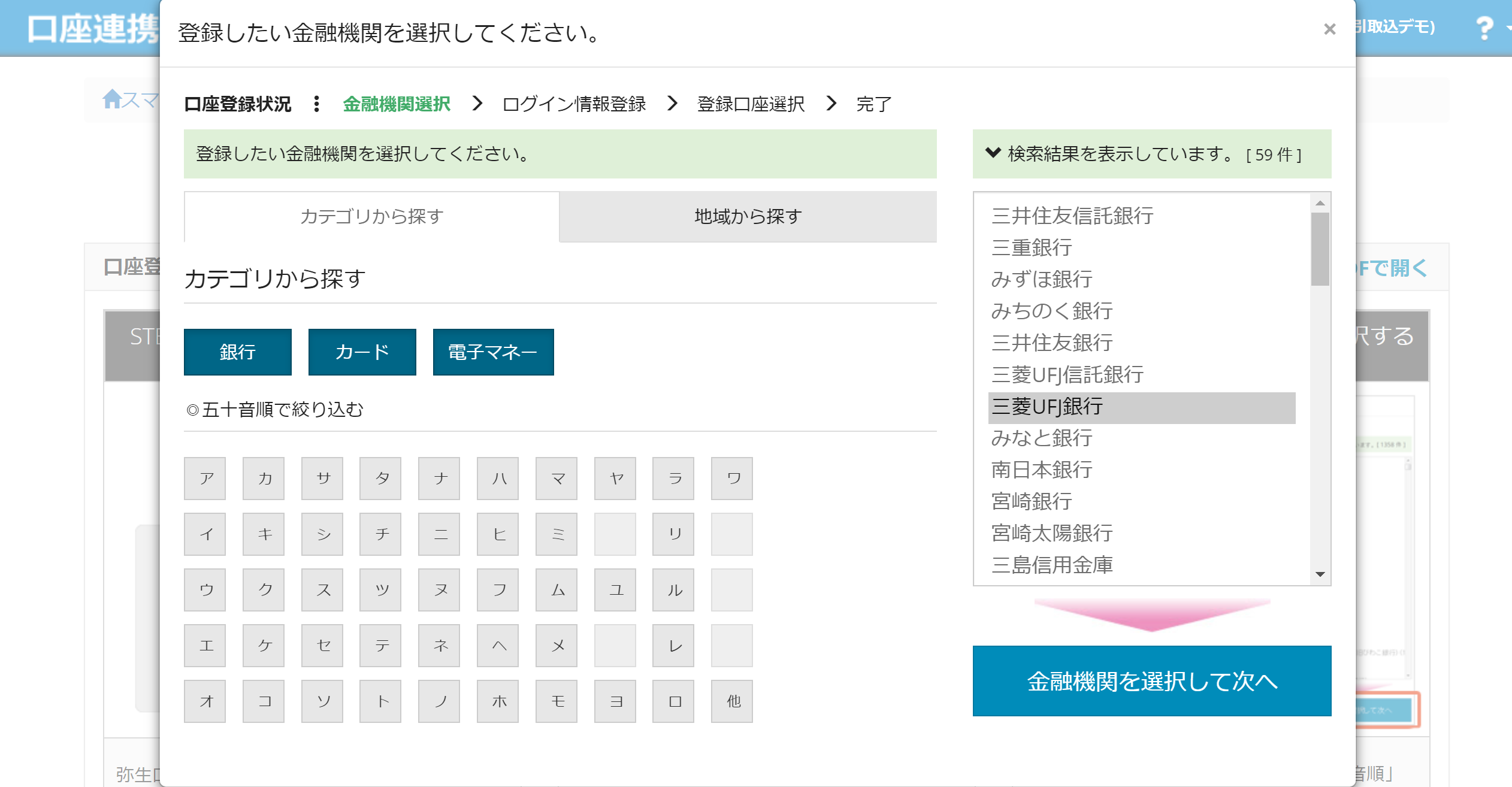
Task: Select the kana filter ス
Action: click(x=322, y=590)
